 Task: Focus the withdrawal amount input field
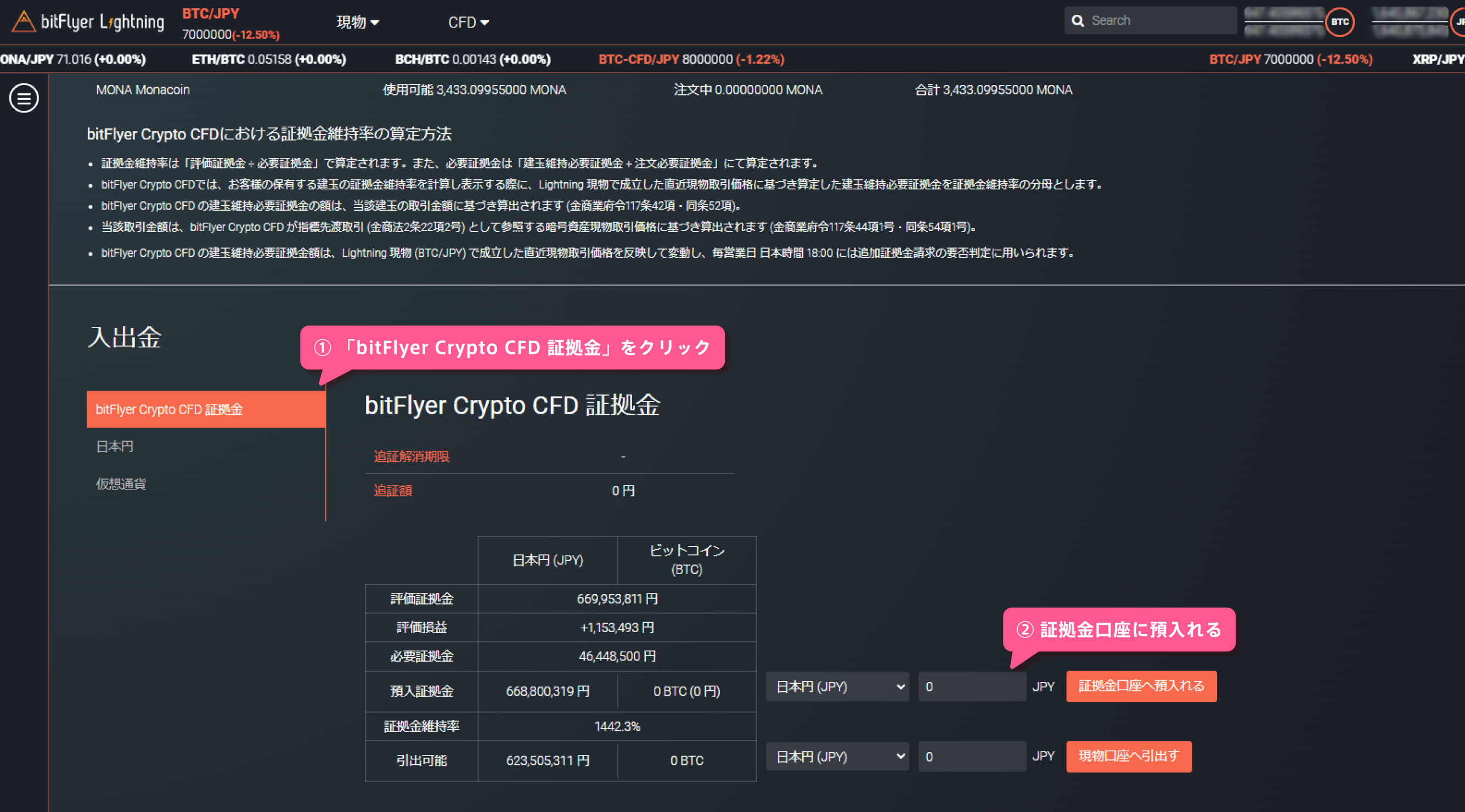coord(971,756)
